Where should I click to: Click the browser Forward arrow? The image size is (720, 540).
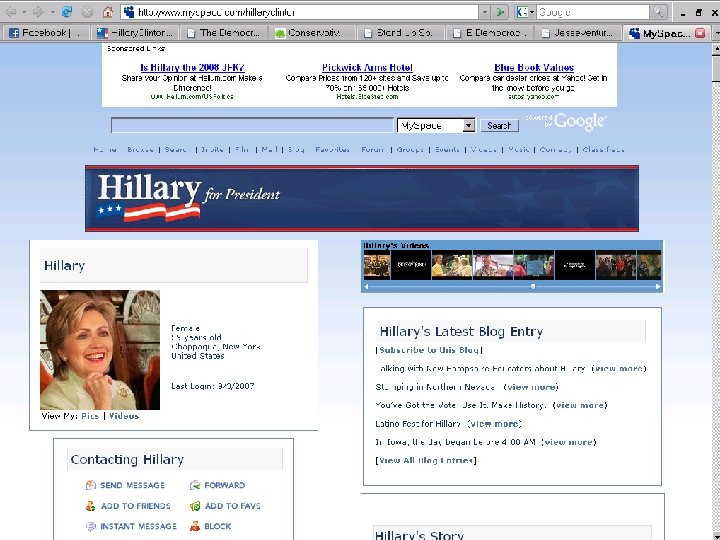(38, 12)
